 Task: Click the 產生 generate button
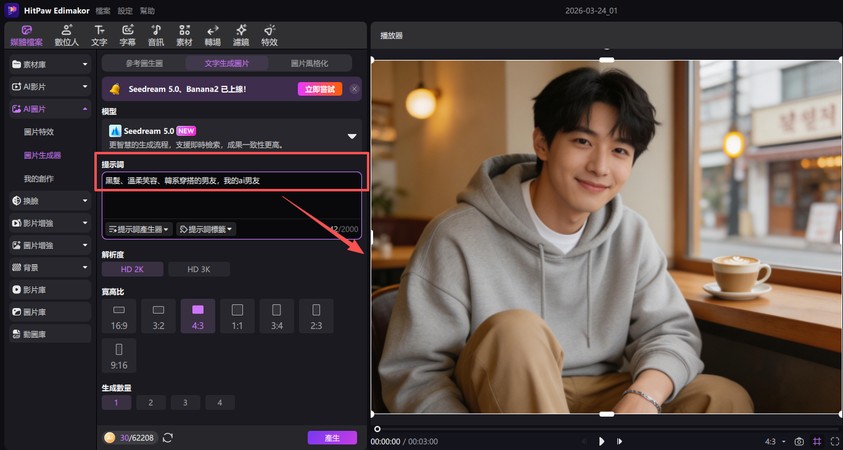331,438
